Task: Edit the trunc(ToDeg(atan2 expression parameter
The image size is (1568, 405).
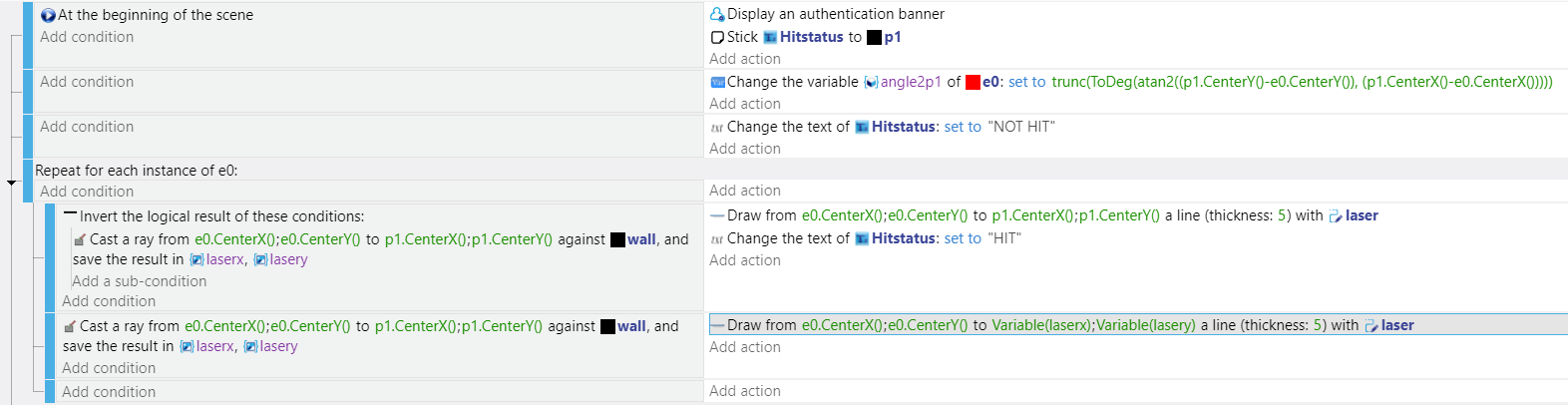Action: point(1302,82)
